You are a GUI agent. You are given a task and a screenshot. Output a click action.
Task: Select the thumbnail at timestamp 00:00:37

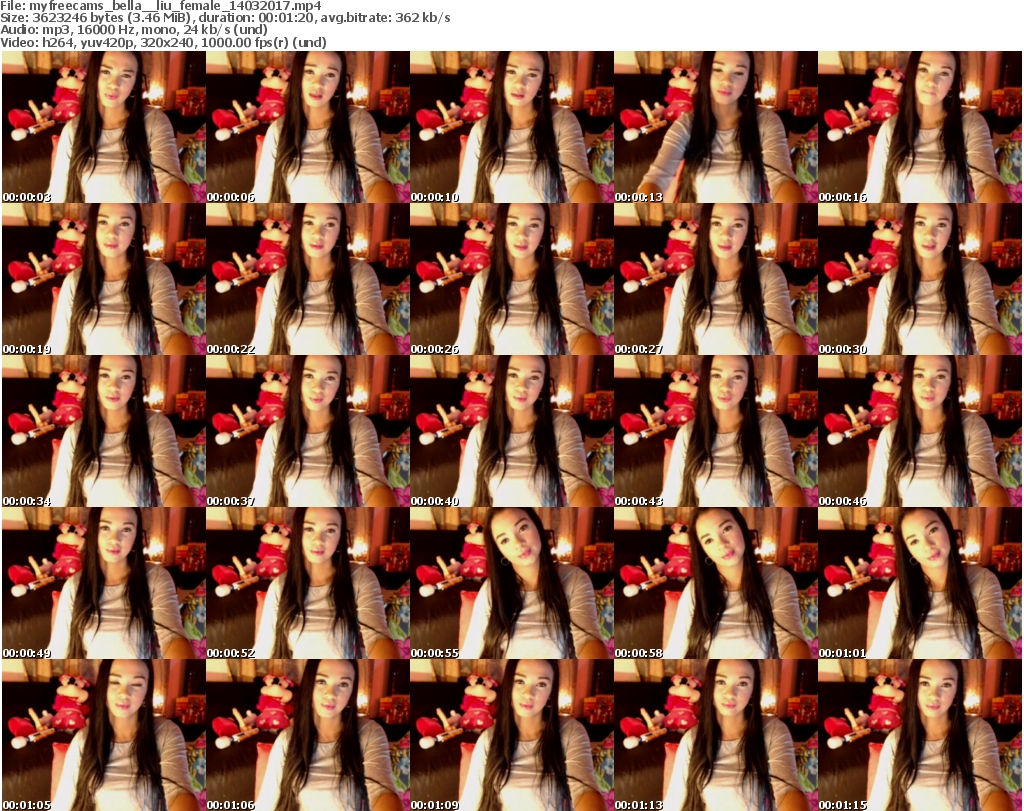308,431
